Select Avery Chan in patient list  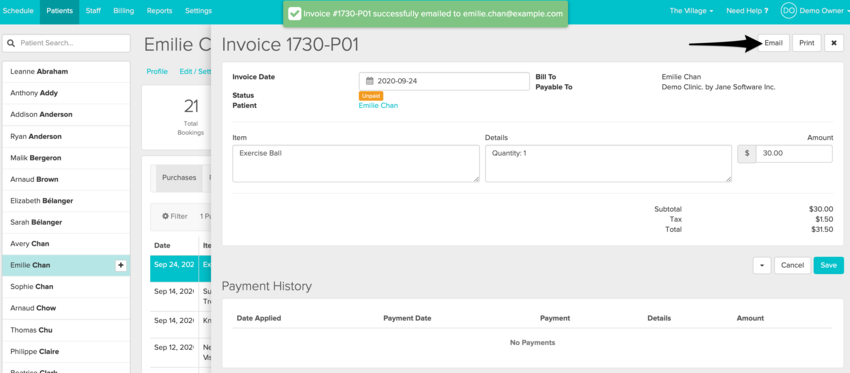(66, 244)
